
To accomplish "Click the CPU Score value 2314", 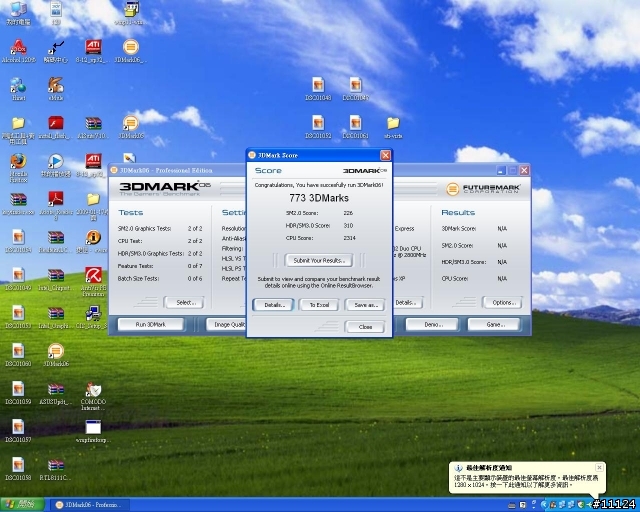I will tap(349, 238).
